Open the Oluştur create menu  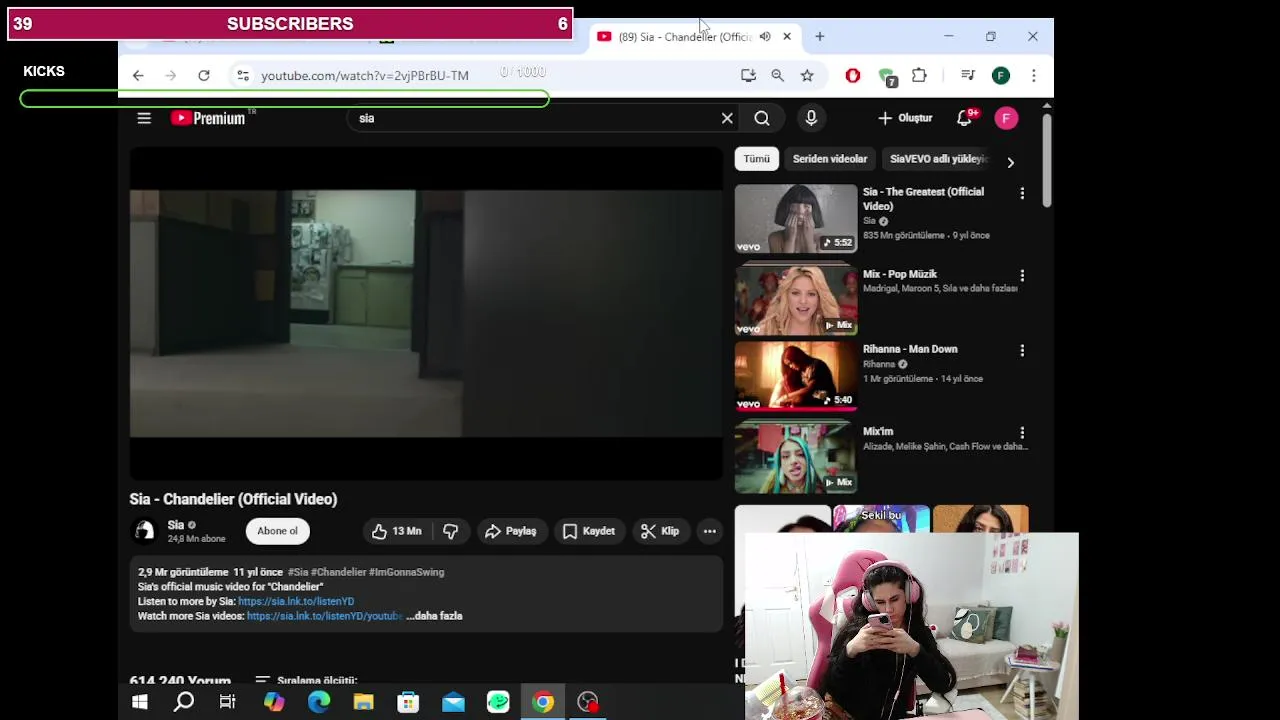(905, 118)
